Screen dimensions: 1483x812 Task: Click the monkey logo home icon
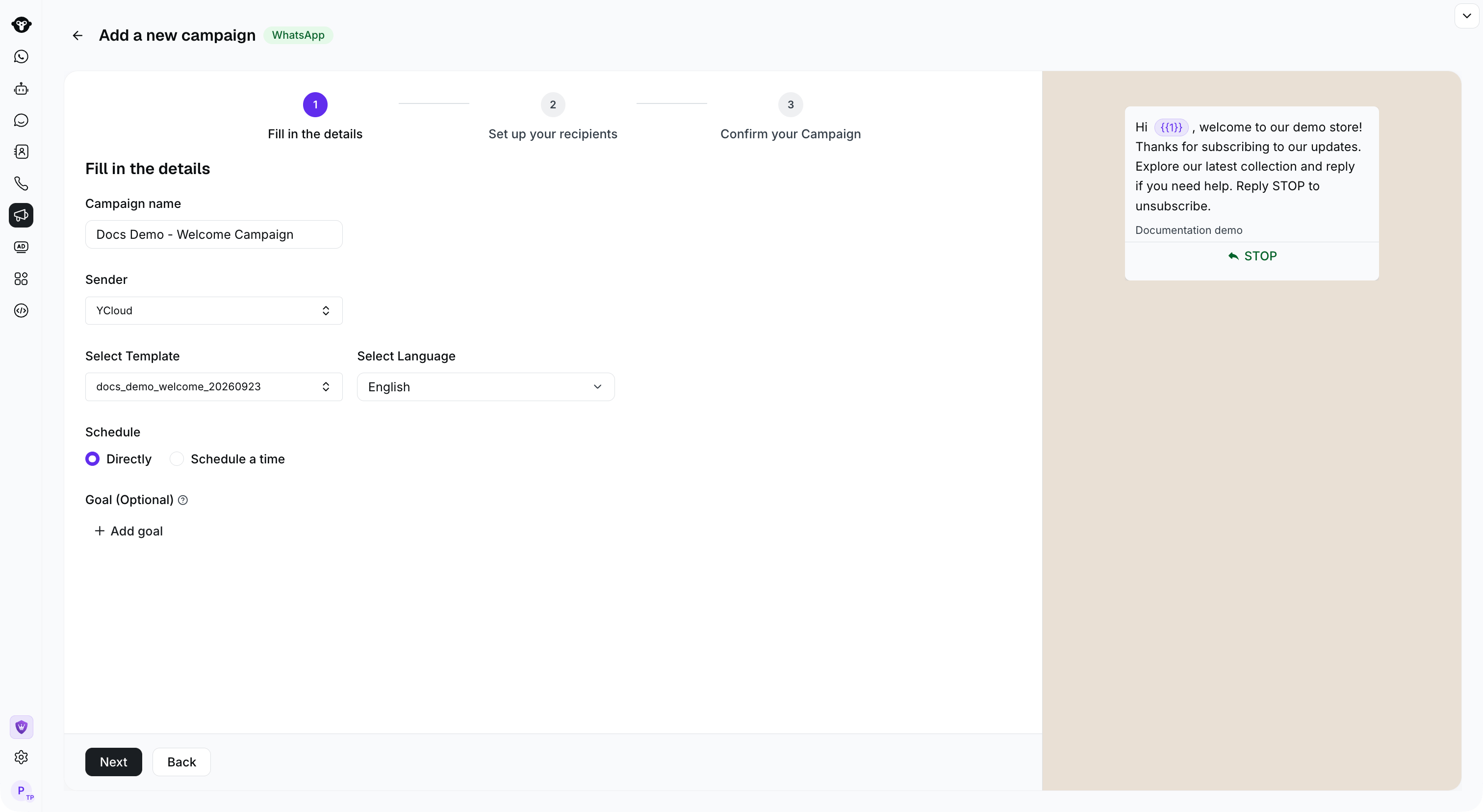coord(21,25)
